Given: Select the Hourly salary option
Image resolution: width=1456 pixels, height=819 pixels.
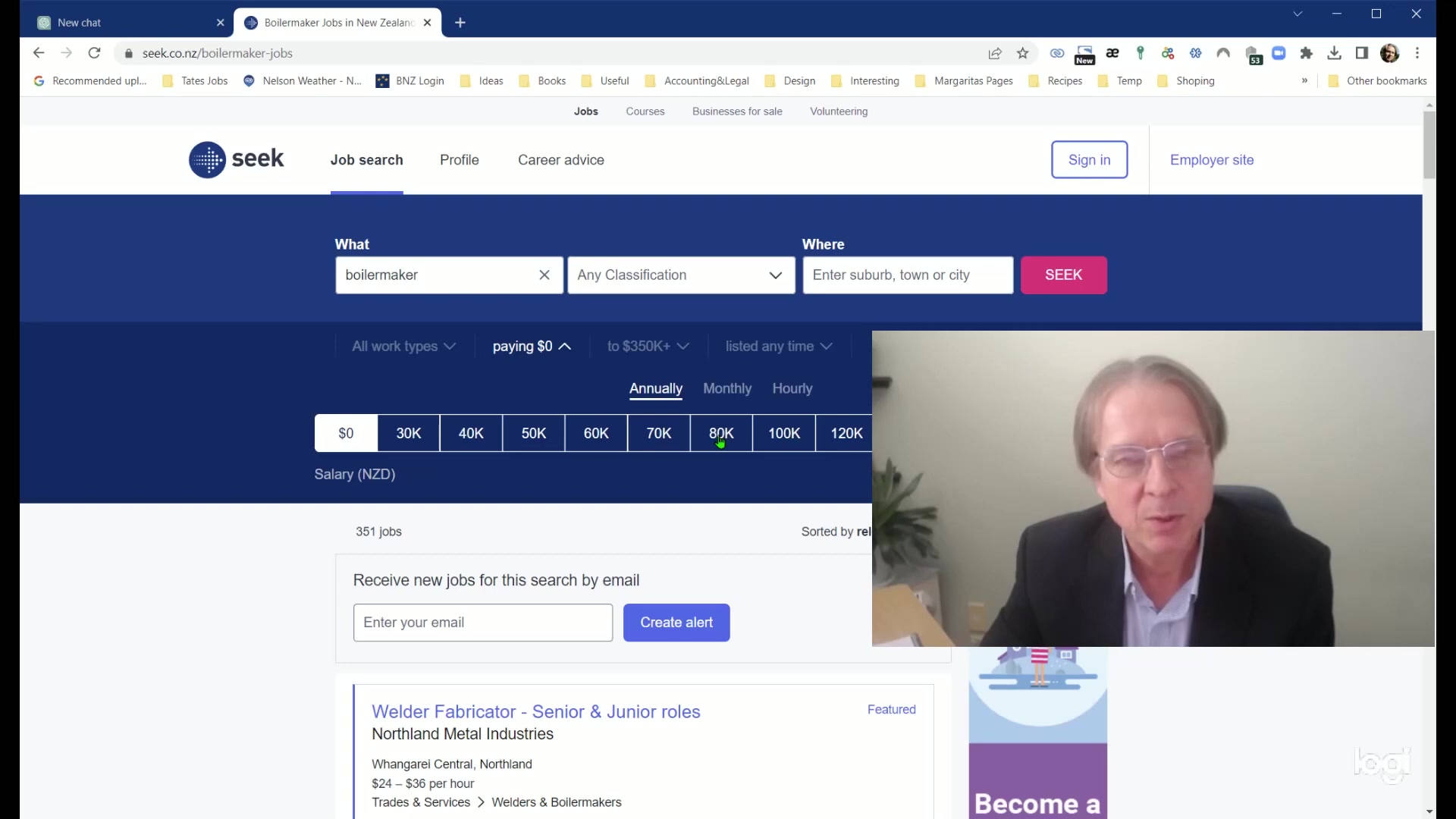Looking at the screenshot, I should [x=792, y=388].
